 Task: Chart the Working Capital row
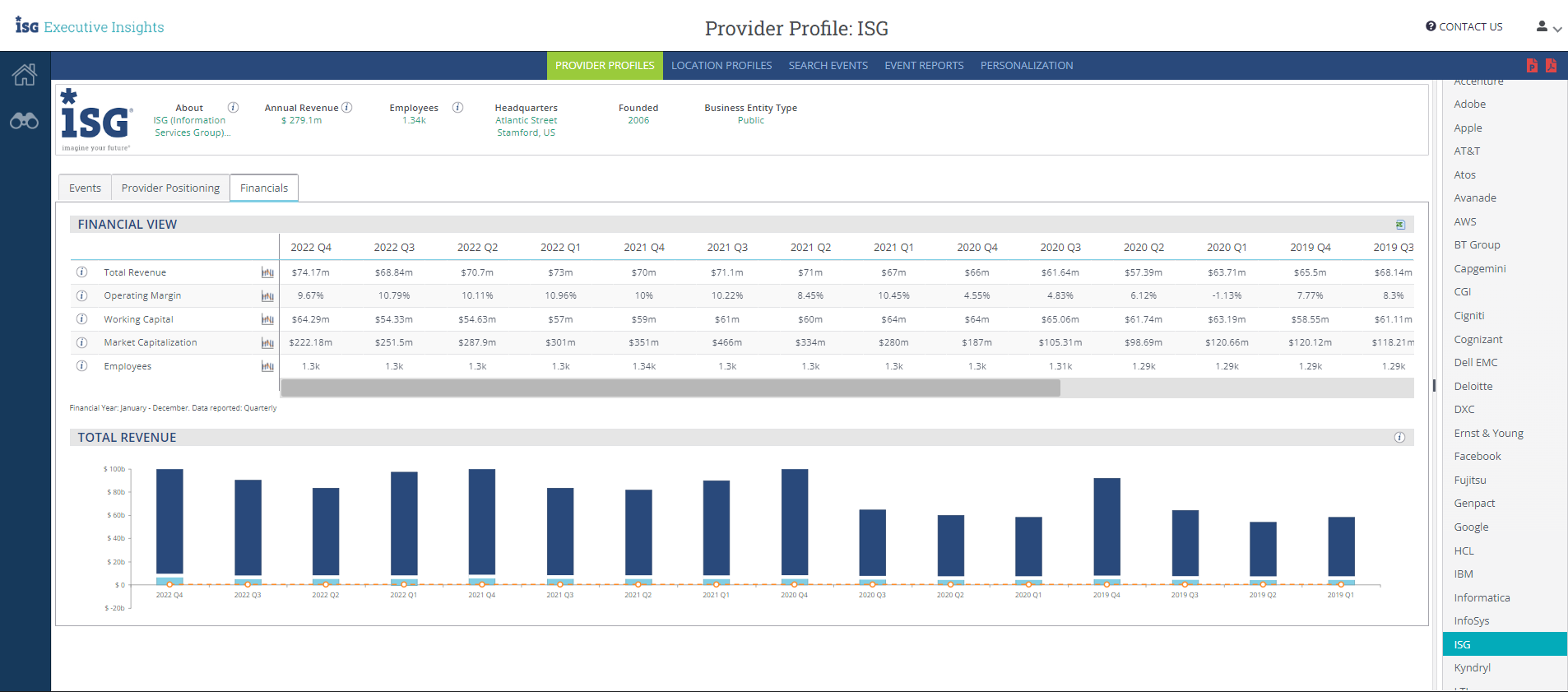pyautogui.click(x=267, y=319)
